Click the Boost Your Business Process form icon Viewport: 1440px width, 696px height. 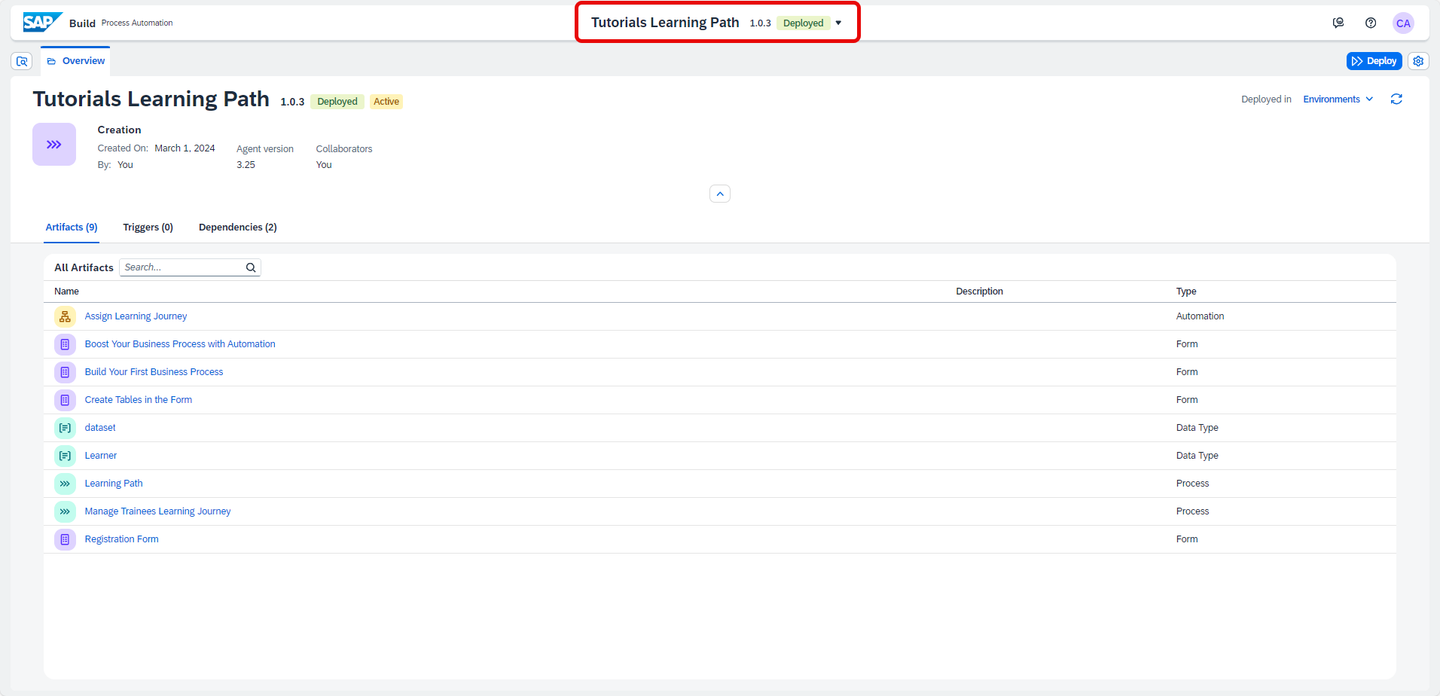[x=65, y=344]
